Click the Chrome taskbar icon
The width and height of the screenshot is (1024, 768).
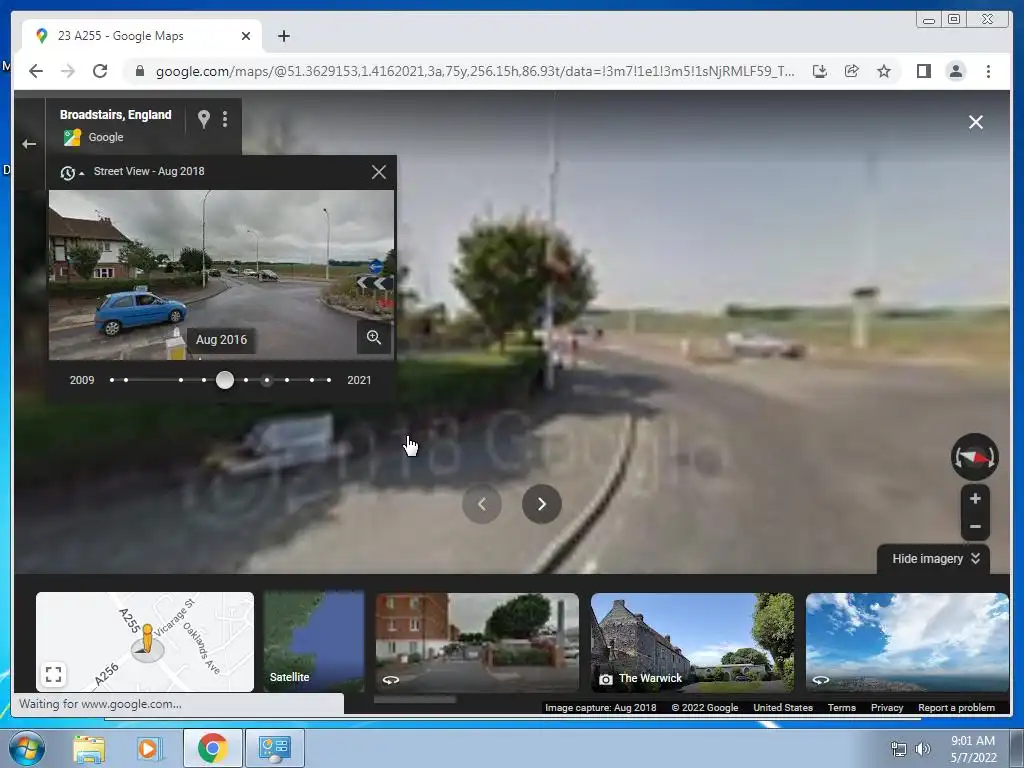[x=212, y=748]
